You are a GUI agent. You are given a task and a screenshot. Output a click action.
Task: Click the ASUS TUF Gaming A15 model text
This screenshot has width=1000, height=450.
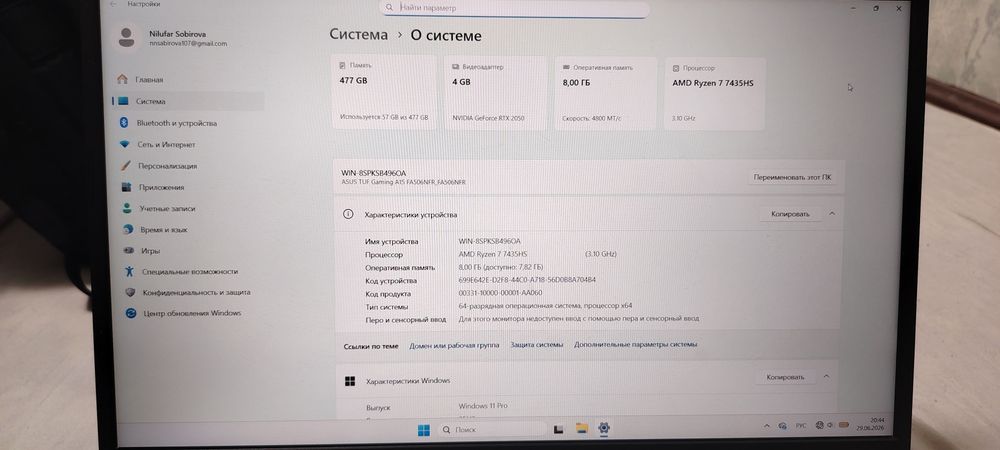pos(403,182)
